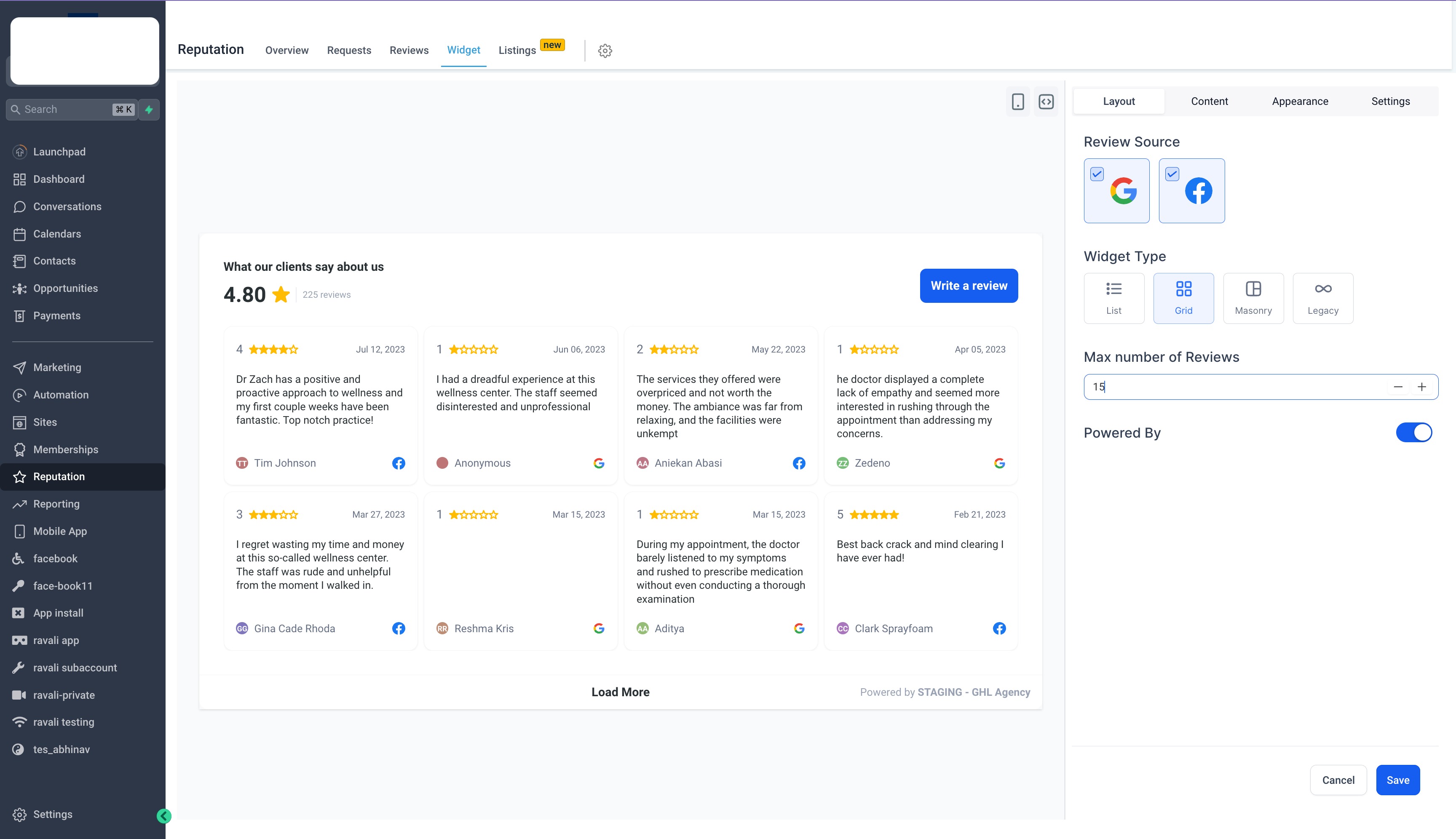
Task: Focus the Max number of Reviews field
Action: click(1234, 387)
